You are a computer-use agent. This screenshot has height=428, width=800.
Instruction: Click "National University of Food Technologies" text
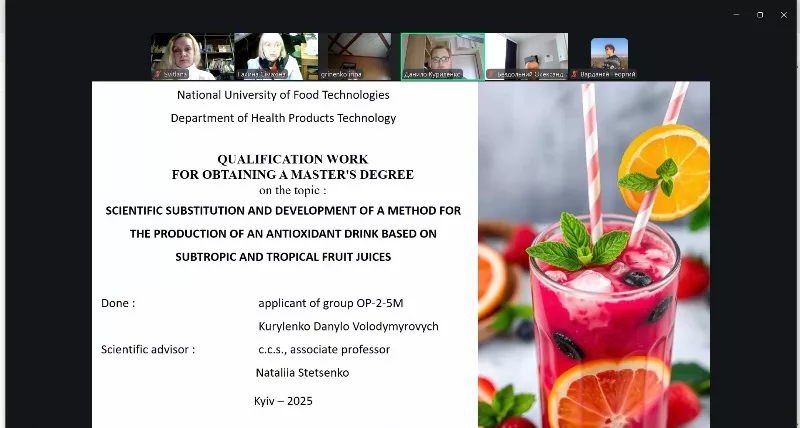(283, 95)
